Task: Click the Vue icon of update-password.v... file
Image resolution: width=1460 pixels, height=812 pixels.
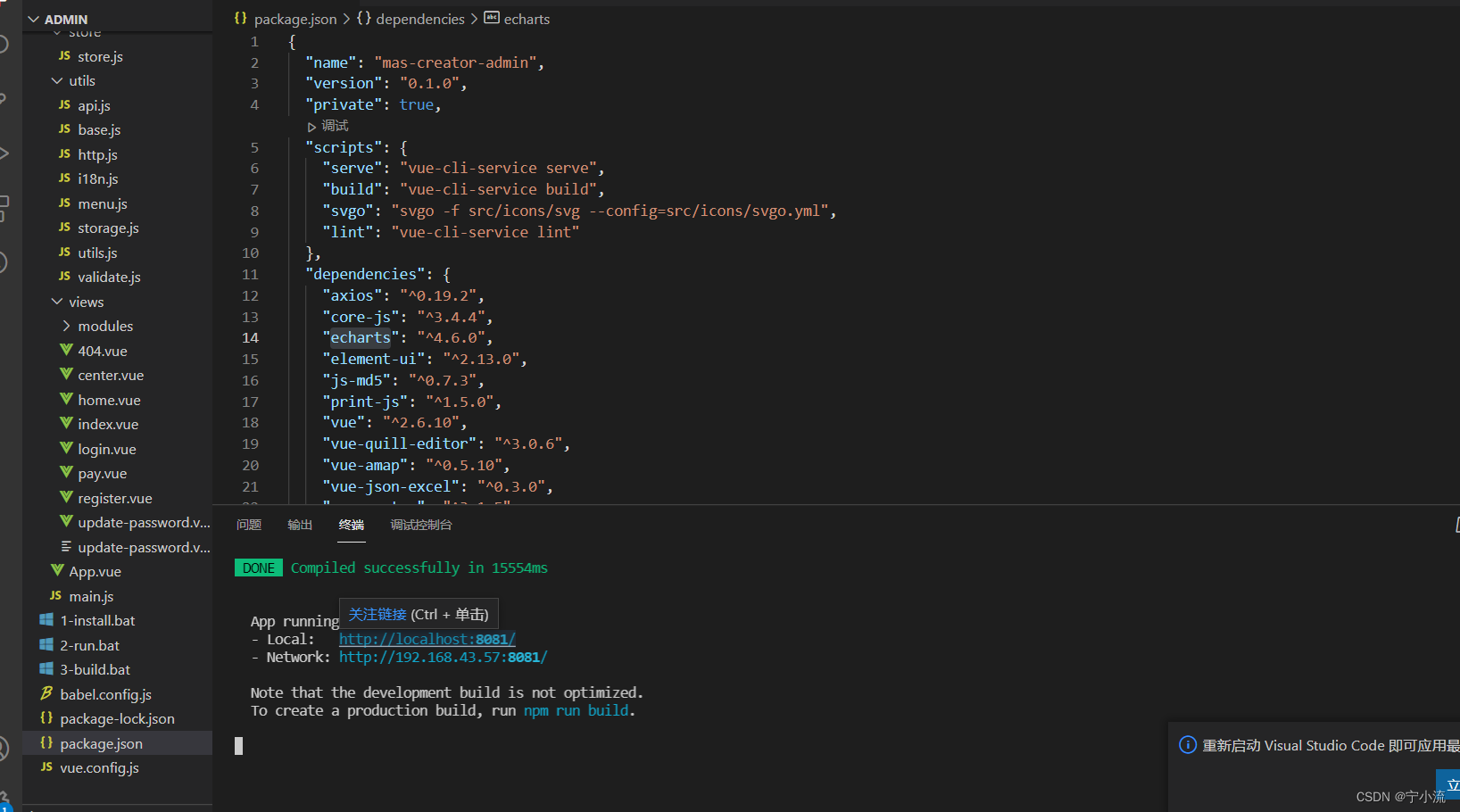Action: point(66,521)
